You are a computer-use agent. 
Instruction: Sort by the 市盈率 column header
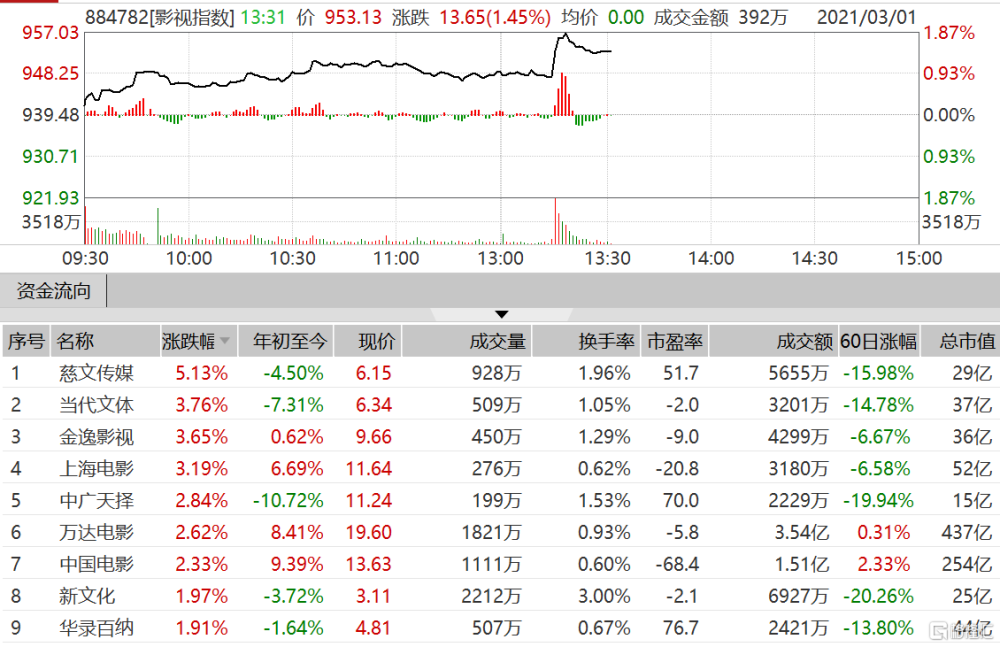[x=675, y=341]
